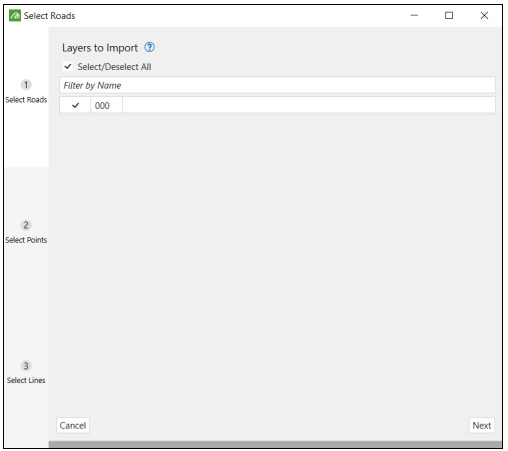508x451 pixels.
Task: Open the help icon beside Layers to Import
Action: [x=149, y=47]
